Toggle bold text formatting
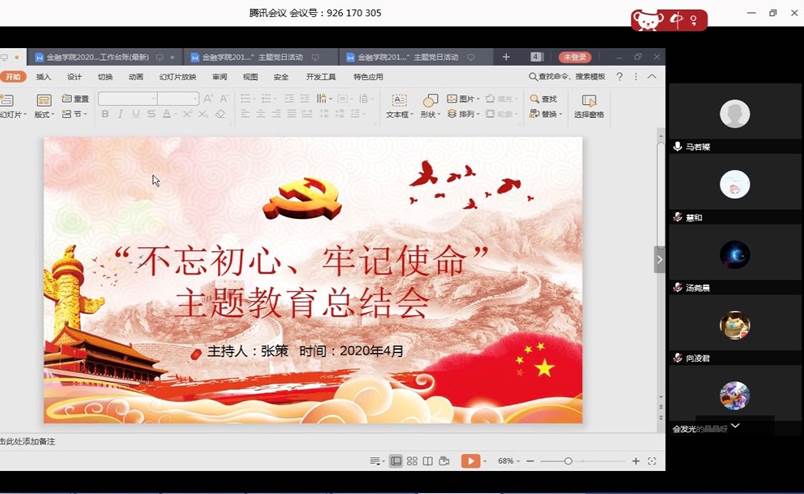 tap(105, 114)
